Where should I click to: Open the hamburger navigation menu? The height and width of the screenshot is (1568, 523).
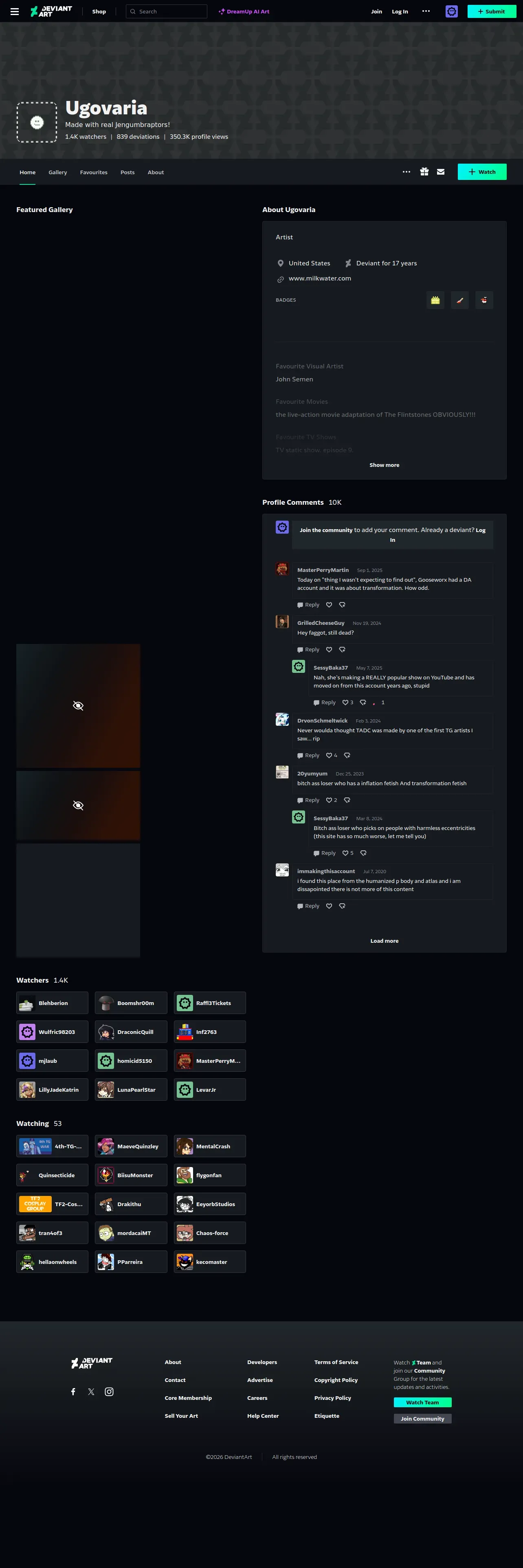[x=15, y=11]
